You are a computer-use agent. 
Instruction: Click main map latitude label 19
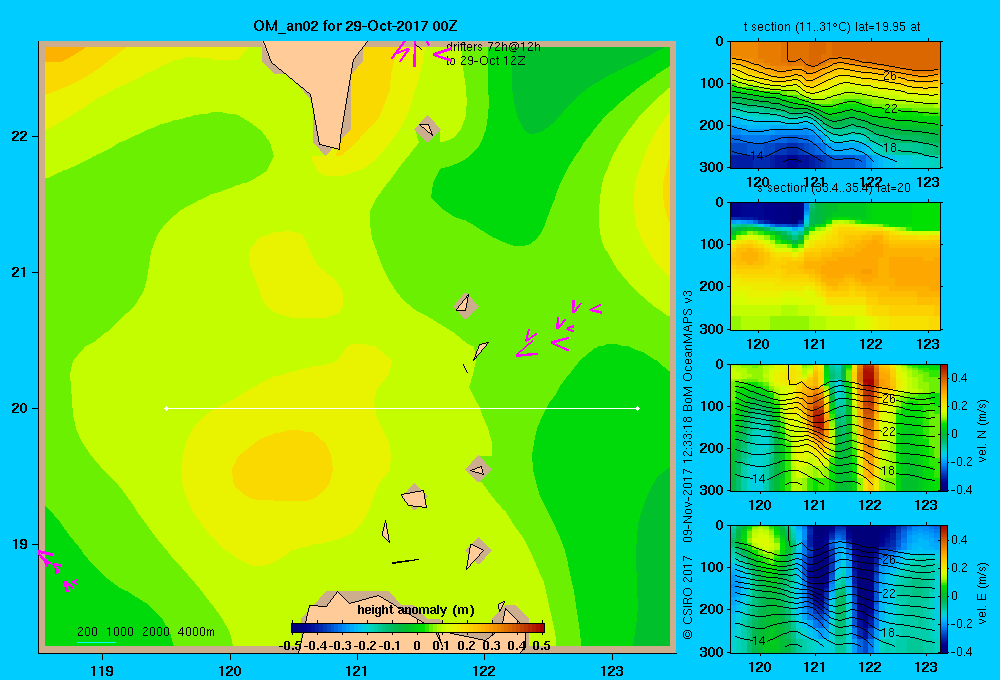20,544
